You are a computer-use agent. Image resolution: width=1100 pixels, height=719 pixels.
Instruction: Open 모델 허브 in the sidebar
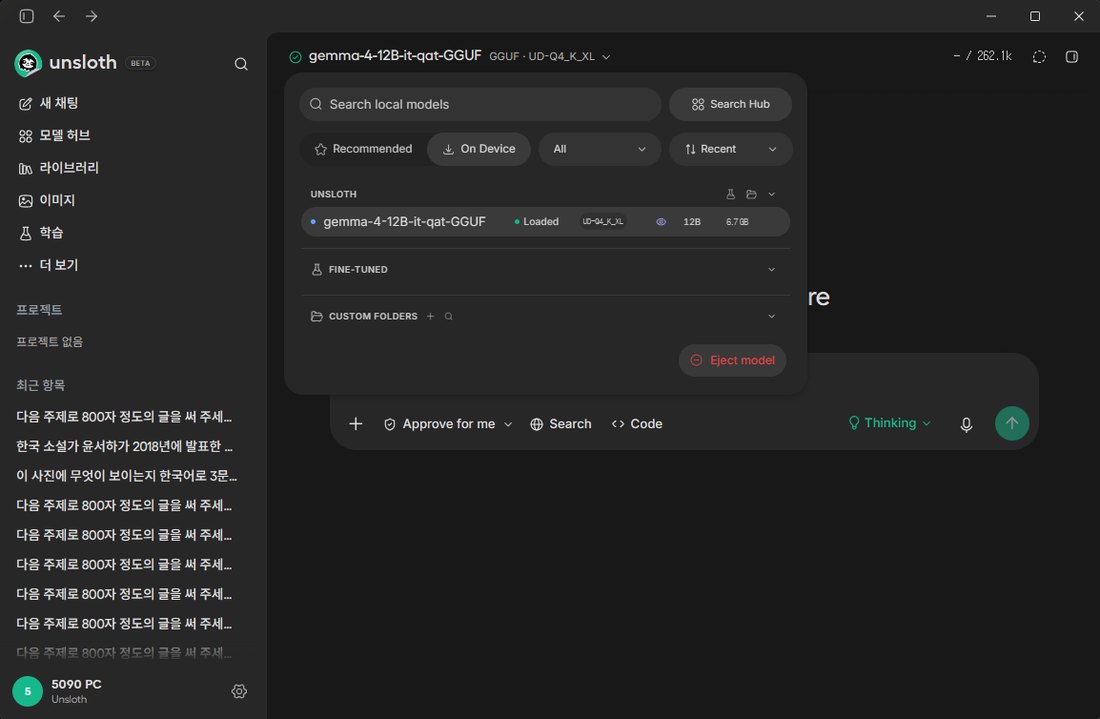54,136
